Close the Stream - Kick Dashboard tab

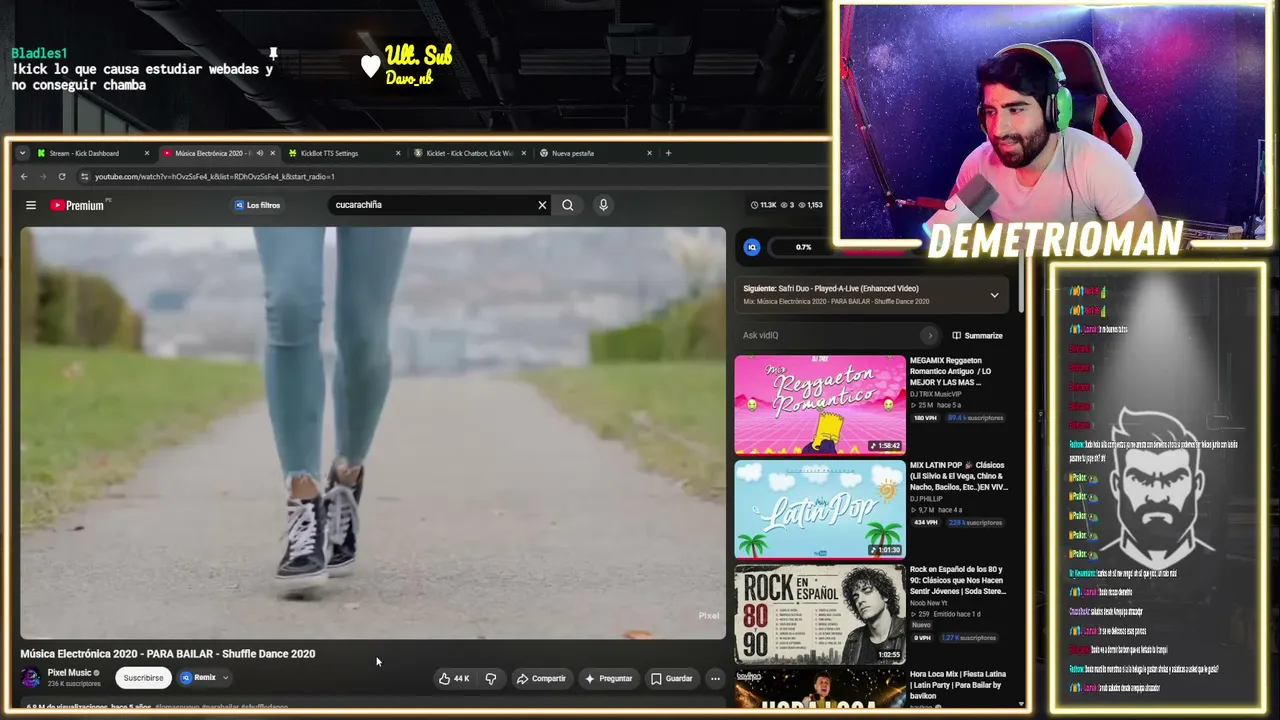[x=147, y=153]
